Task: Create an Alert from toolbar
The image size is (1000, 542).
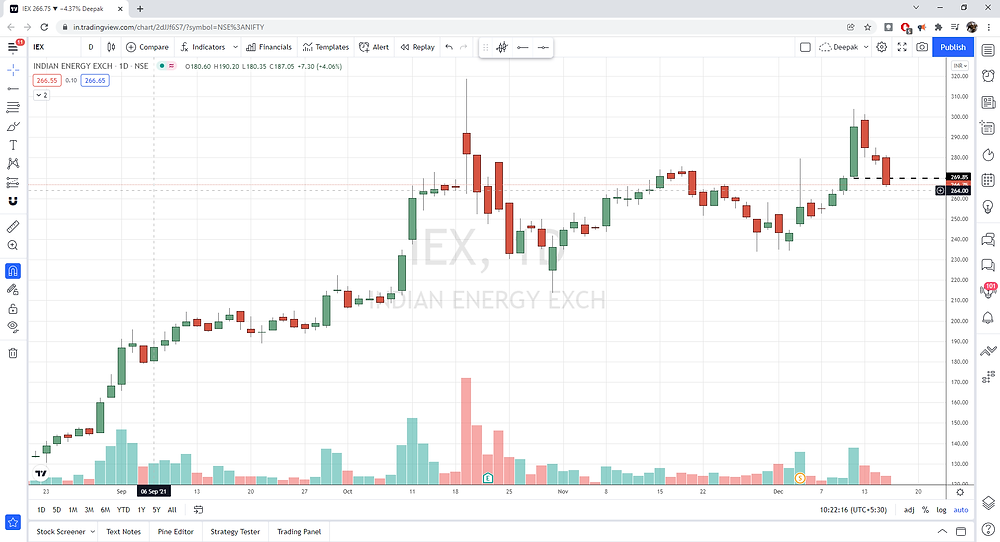Action: click(374, 47)
